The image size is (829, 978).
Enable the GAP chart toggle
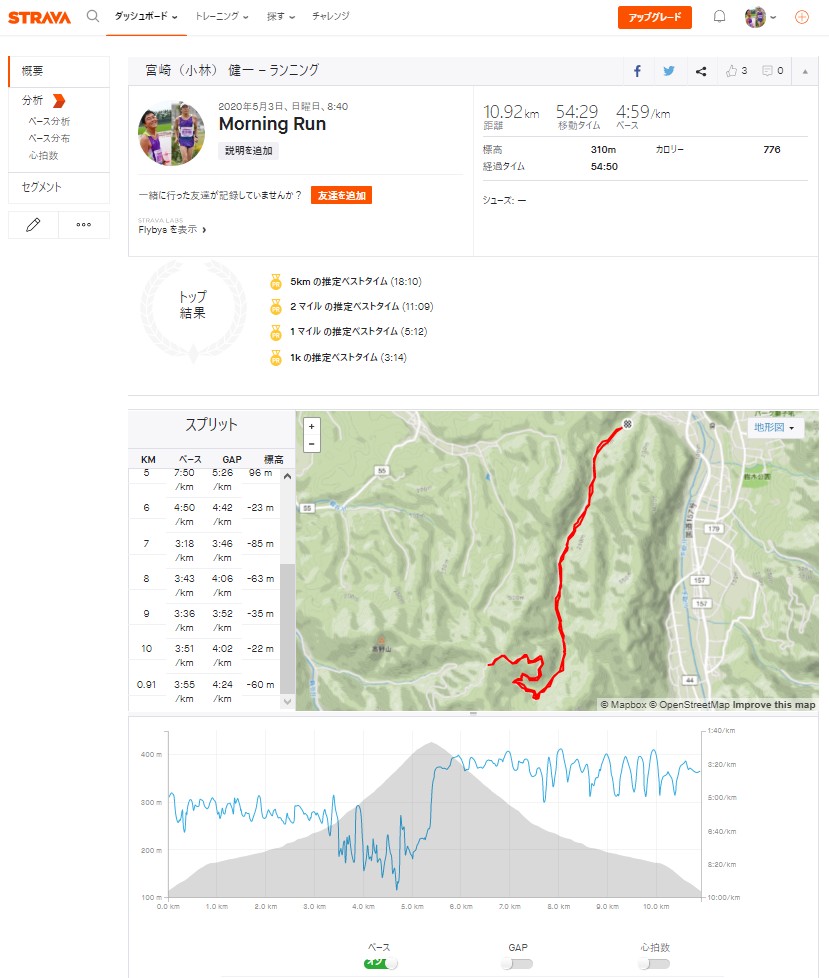click(517, 963)
